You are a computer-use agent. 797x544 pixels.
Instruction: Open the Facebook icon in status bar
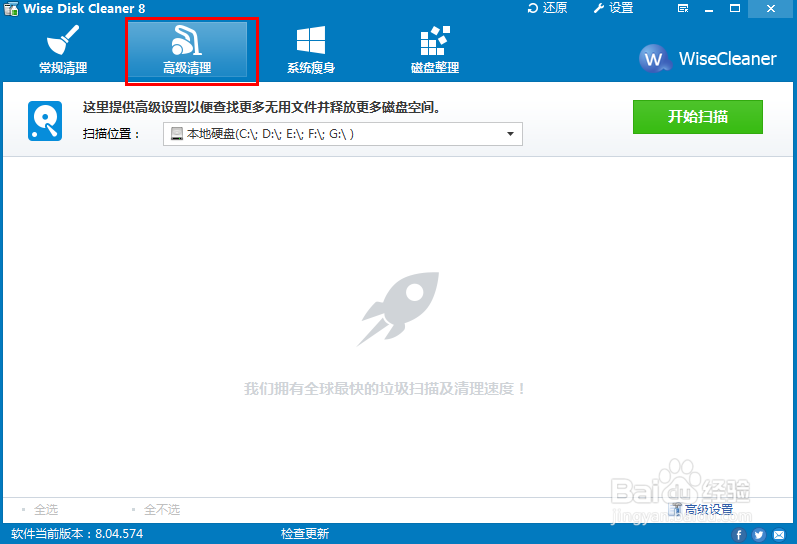click(x=739, y=535)
